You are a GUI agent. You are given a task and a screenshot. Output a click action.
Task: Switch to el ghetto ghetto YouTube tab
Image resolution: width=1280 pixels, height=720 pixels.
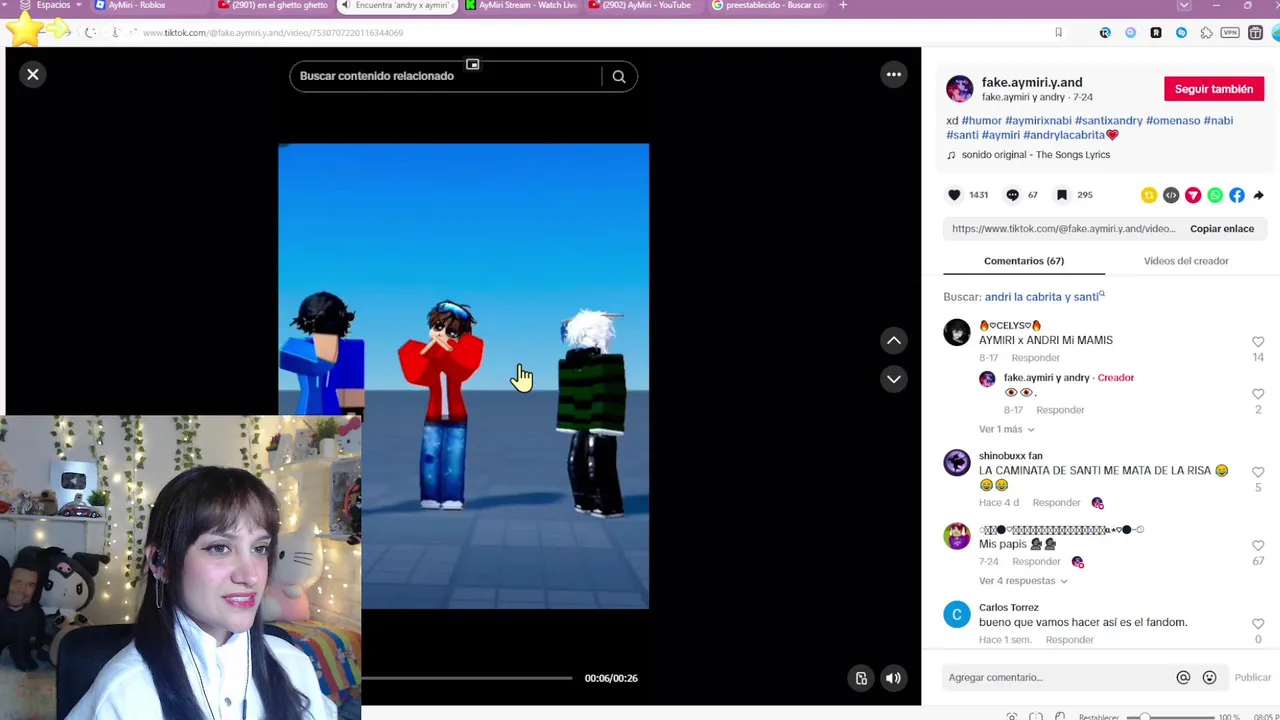(x=273, y=5)
